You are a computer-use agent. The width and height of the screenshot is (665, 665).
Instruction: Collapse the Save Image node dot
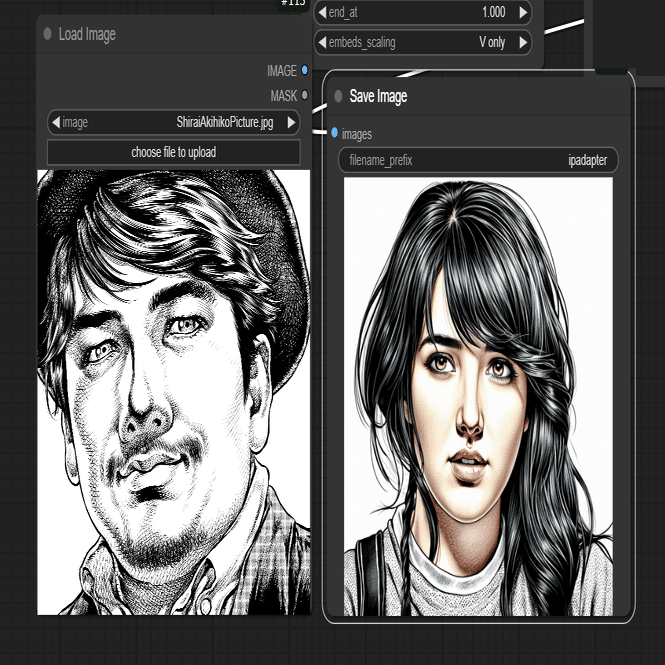pyautogui.click(x=338, y=96)
